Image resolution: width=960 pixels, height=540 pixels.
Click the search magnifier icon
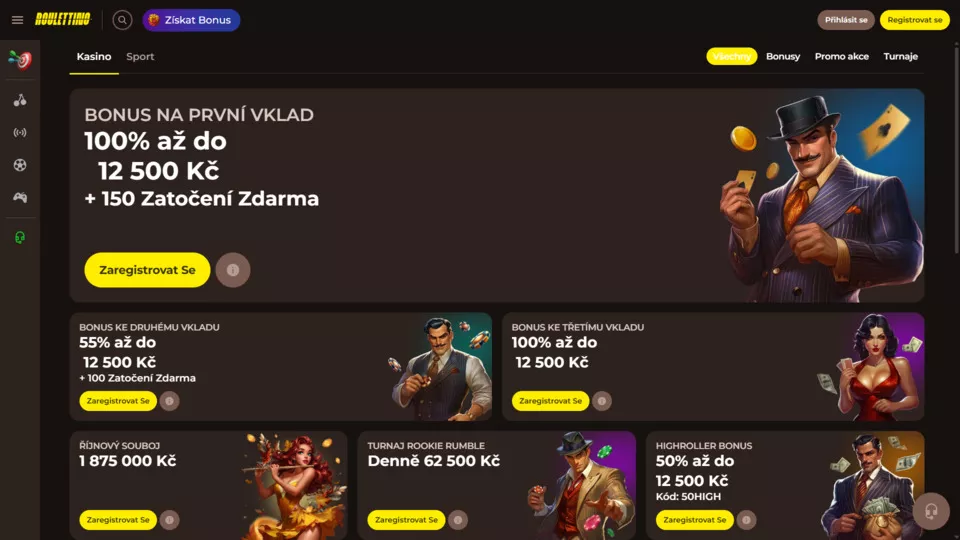point(122,20)
